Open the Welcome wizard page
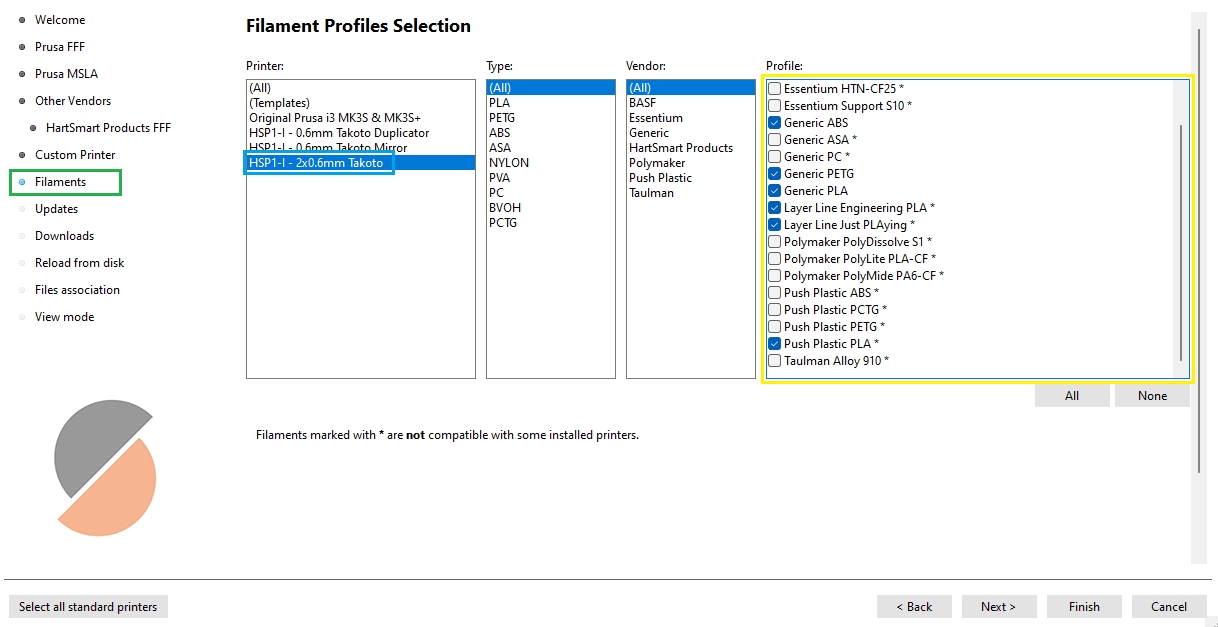The width and height of the screenshot is (1218, 627). coord(60,20)
